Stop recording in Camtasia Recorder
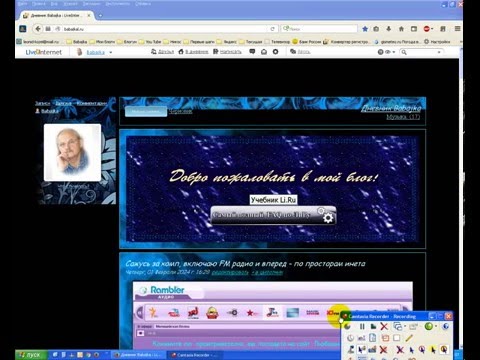The width and height of the screenshot is (480, 360). pos(373,327)
